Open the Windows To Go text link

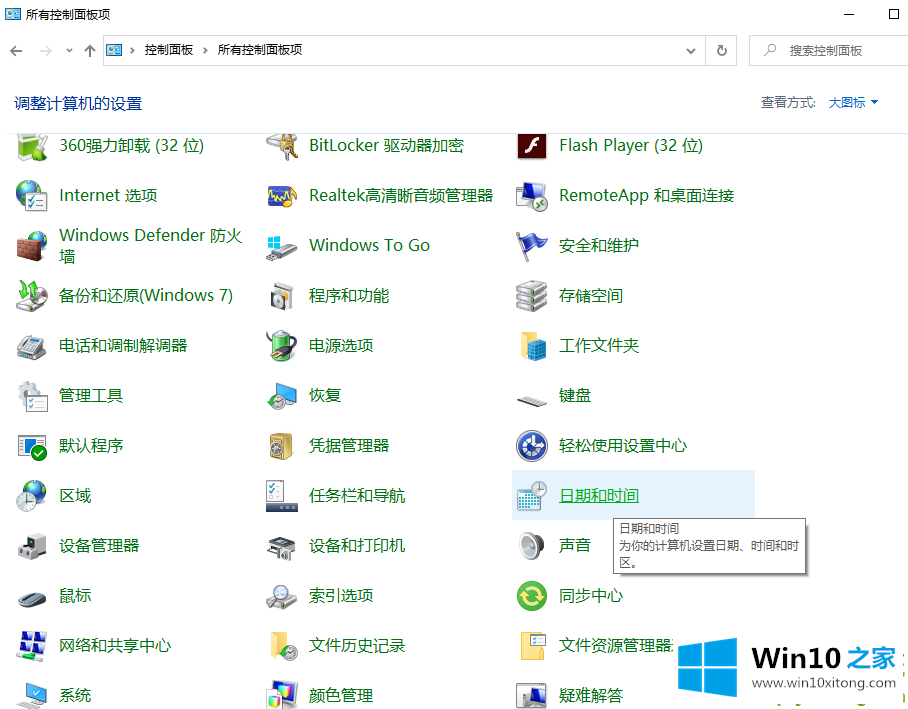coord(369,246)
